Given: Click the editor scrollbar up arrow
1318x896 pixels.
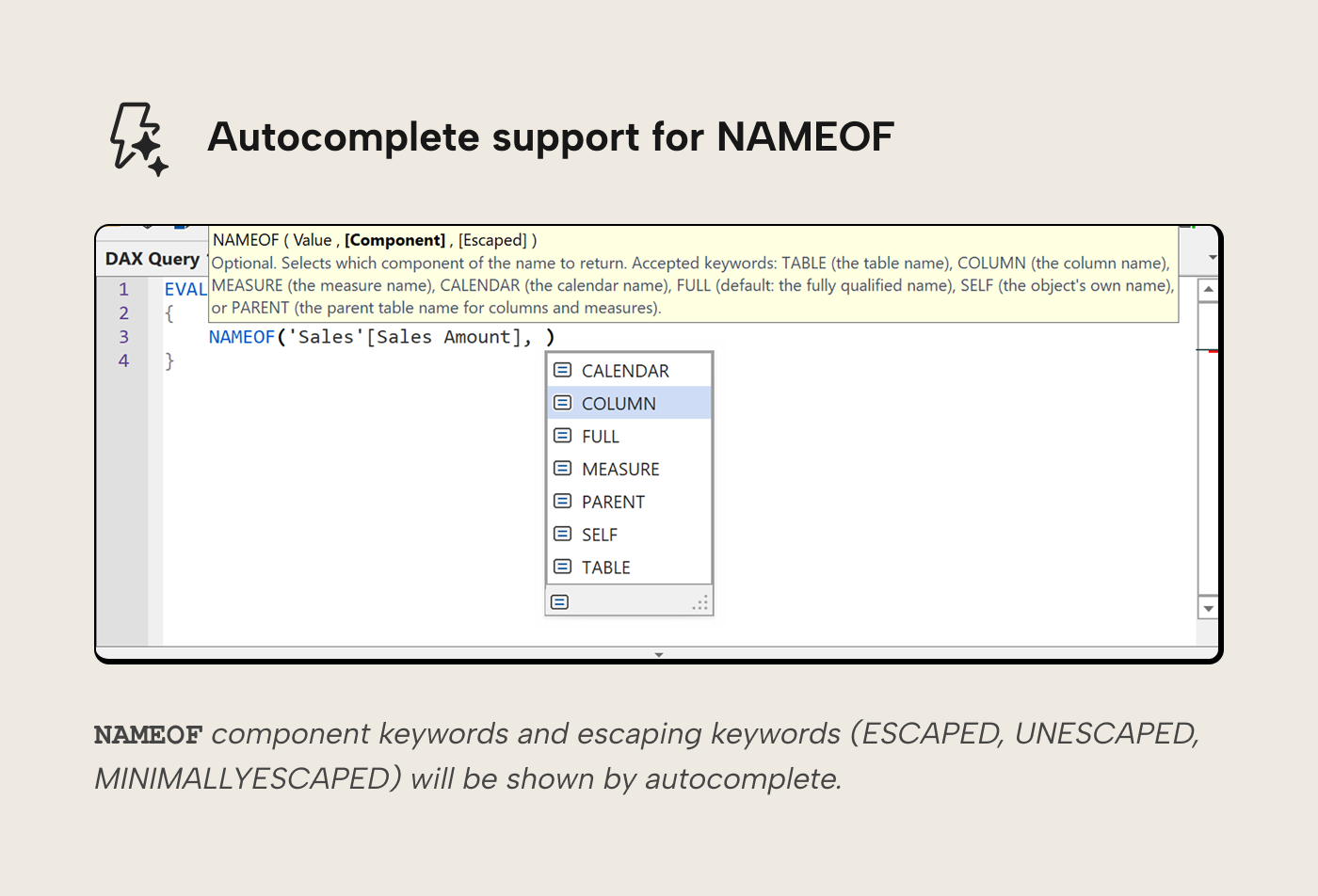Looking at the screenshot, I should (1209, 290).
